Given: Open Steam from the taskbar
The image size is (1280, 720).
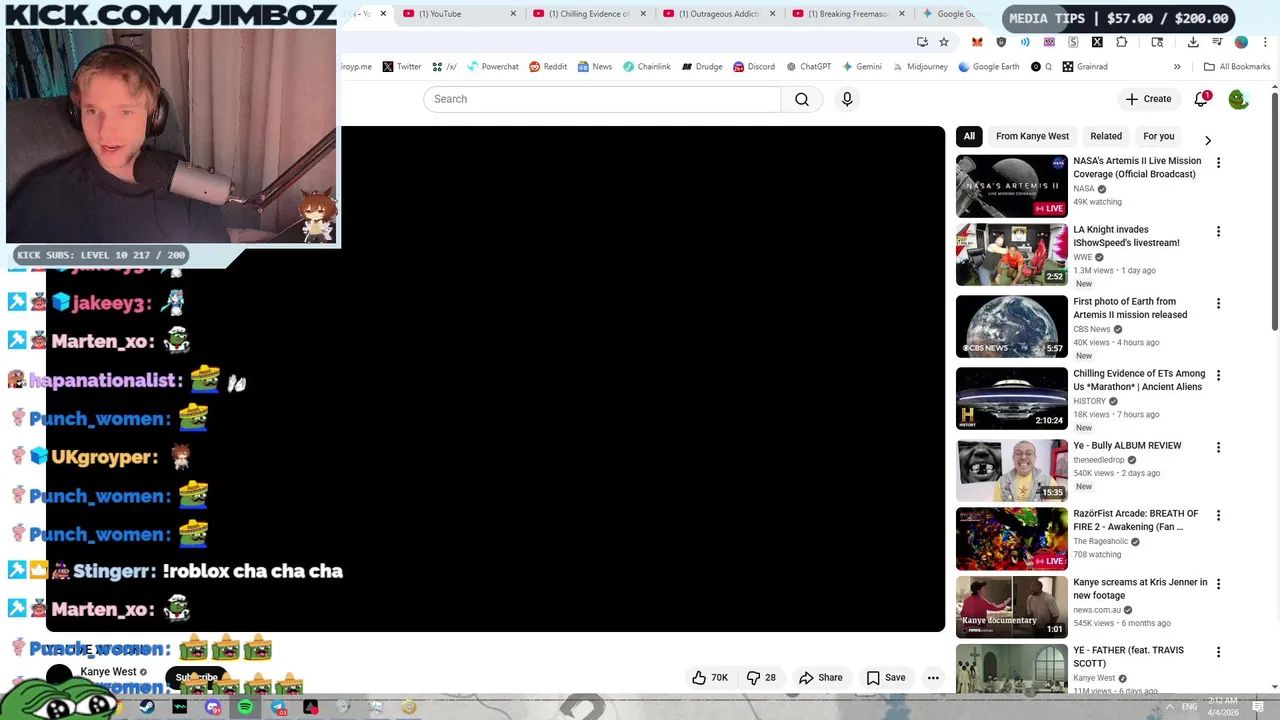Looking at the screenshot, I should 147,707.
